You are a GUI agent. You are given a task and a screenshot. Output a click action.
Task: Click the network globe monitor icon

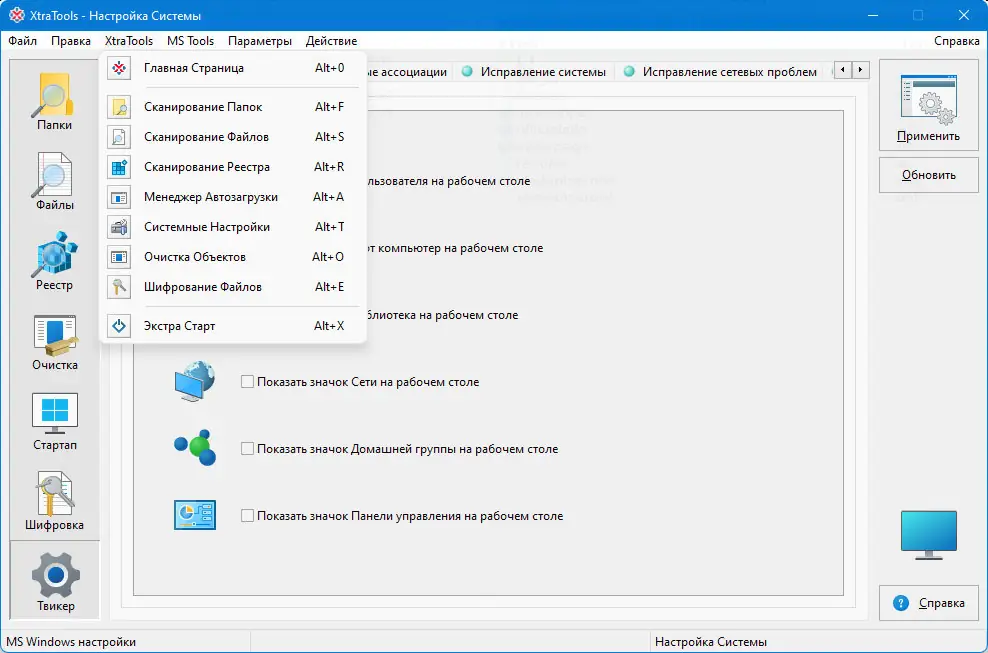click(x=195, y=381)
